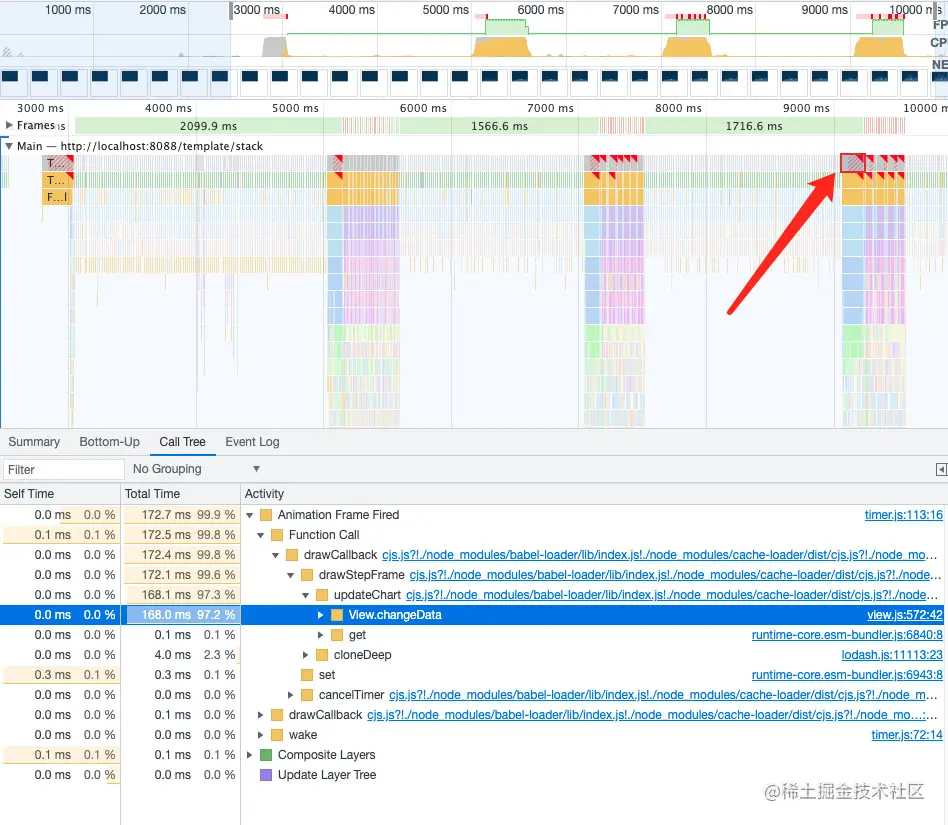Open the runtime-core.esm-bundler.js:6840:8 link

click(847, 635)
